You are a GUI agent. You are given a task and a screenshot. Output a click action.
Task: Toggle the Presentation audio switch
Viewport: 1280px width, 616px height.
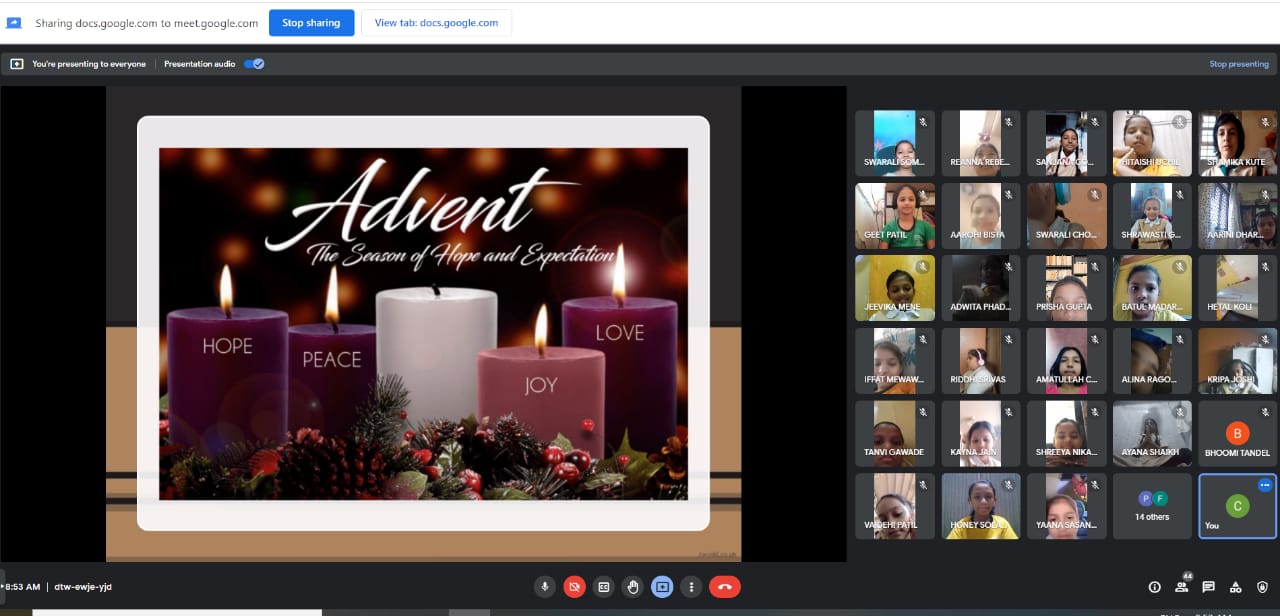pos(255,64)
